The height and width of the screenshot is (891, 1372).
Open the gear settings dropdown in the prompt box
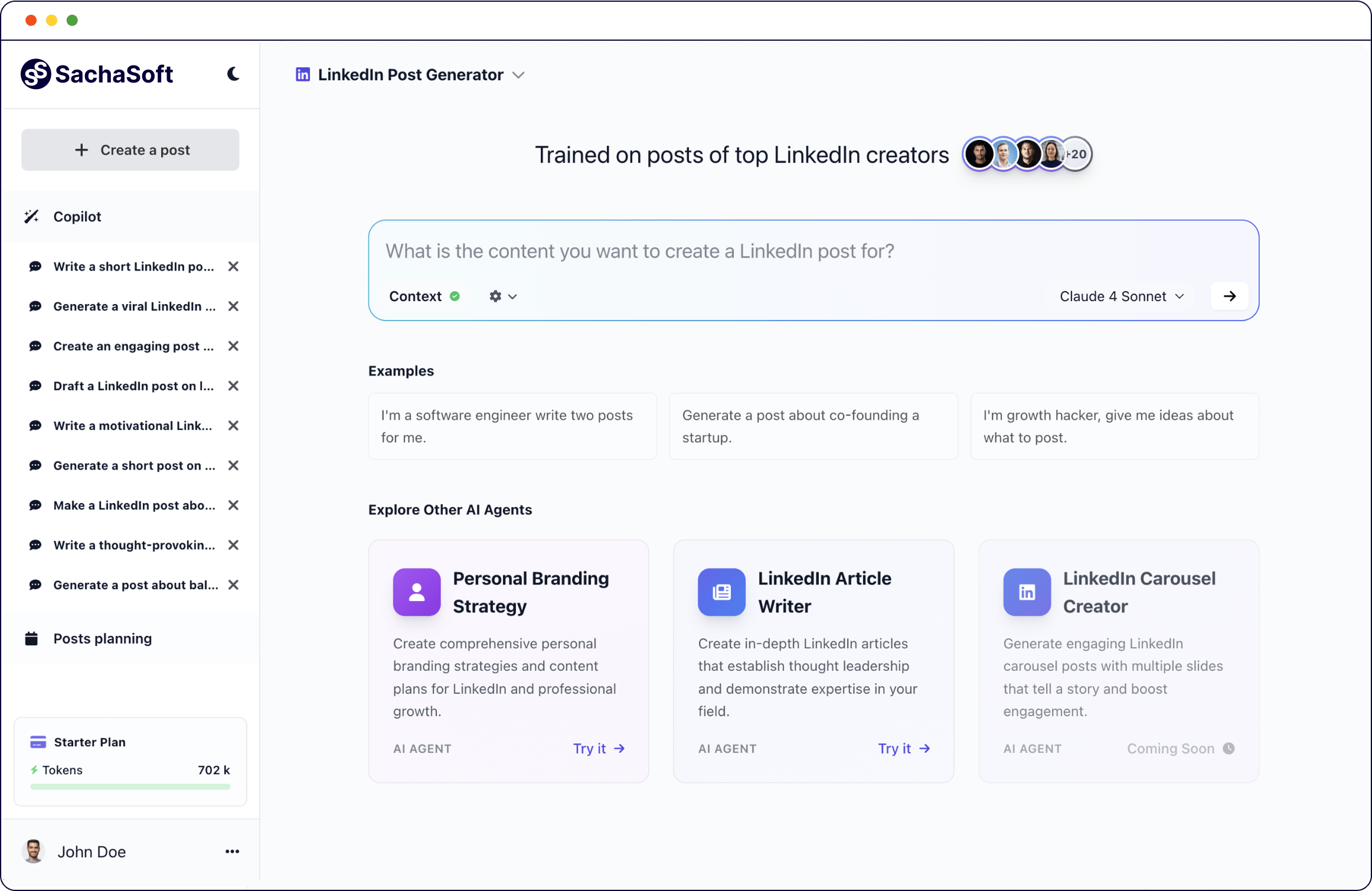tap(502, 296)
